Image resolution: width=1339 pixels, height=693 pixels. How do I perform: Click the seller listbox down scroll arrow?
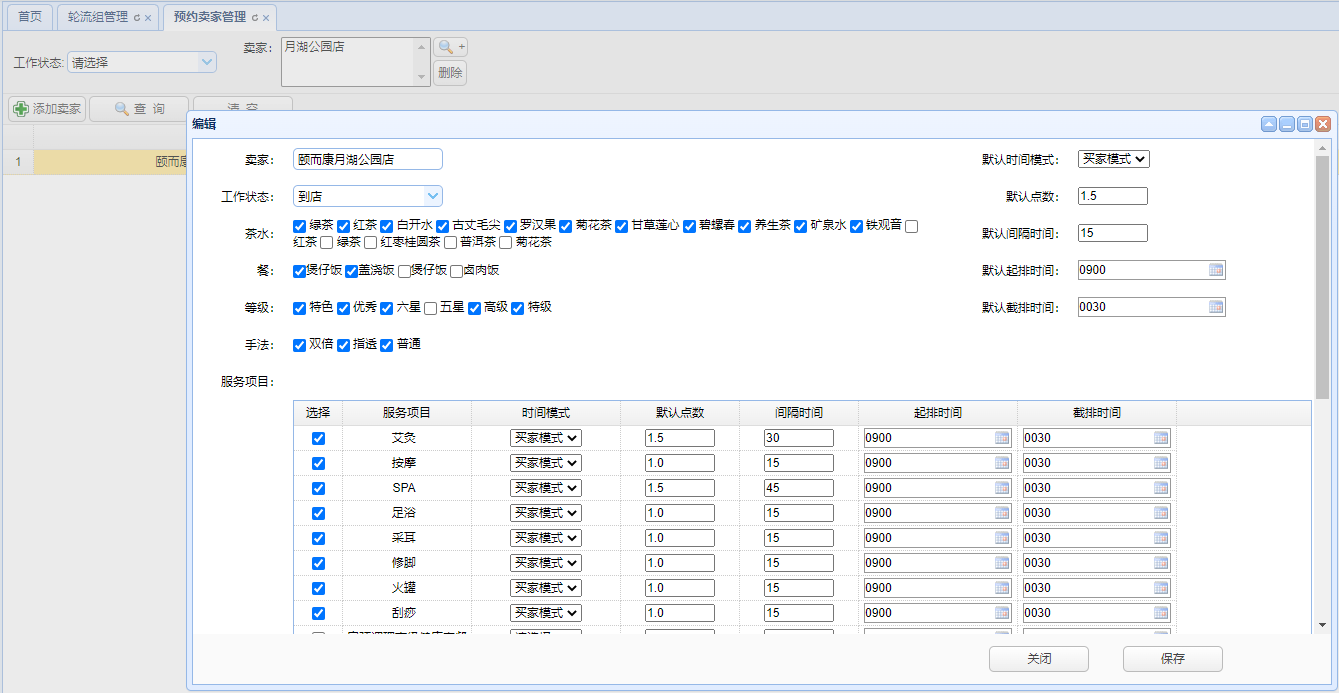[x=422, y=77]
